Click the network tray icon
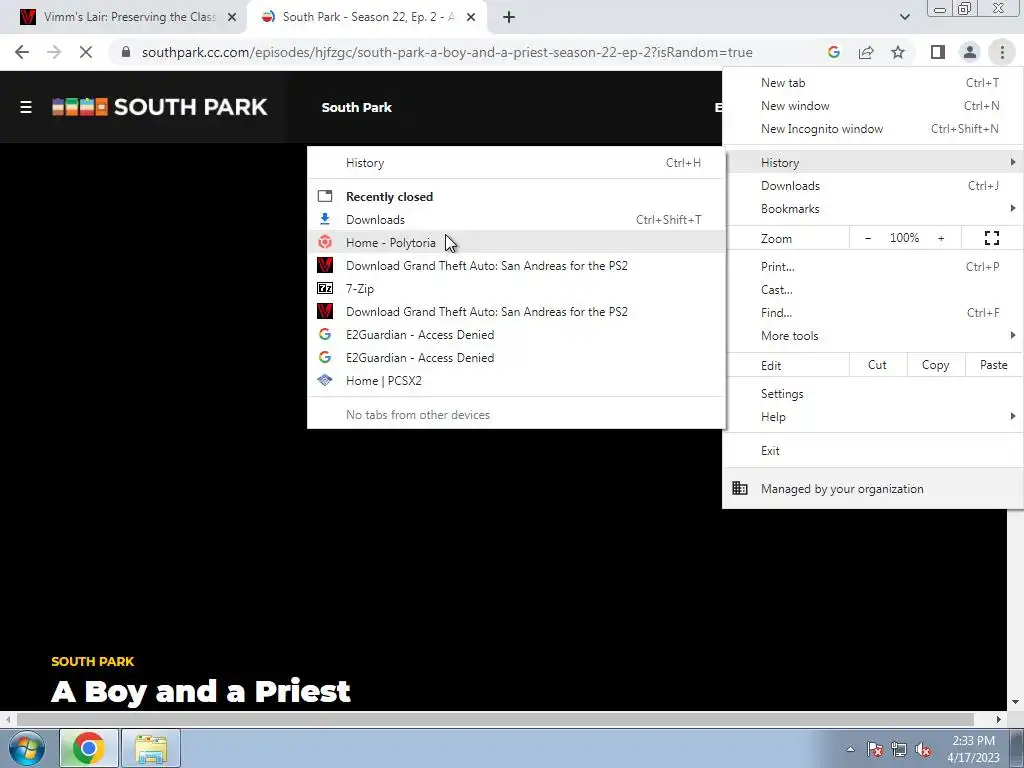 899,750
